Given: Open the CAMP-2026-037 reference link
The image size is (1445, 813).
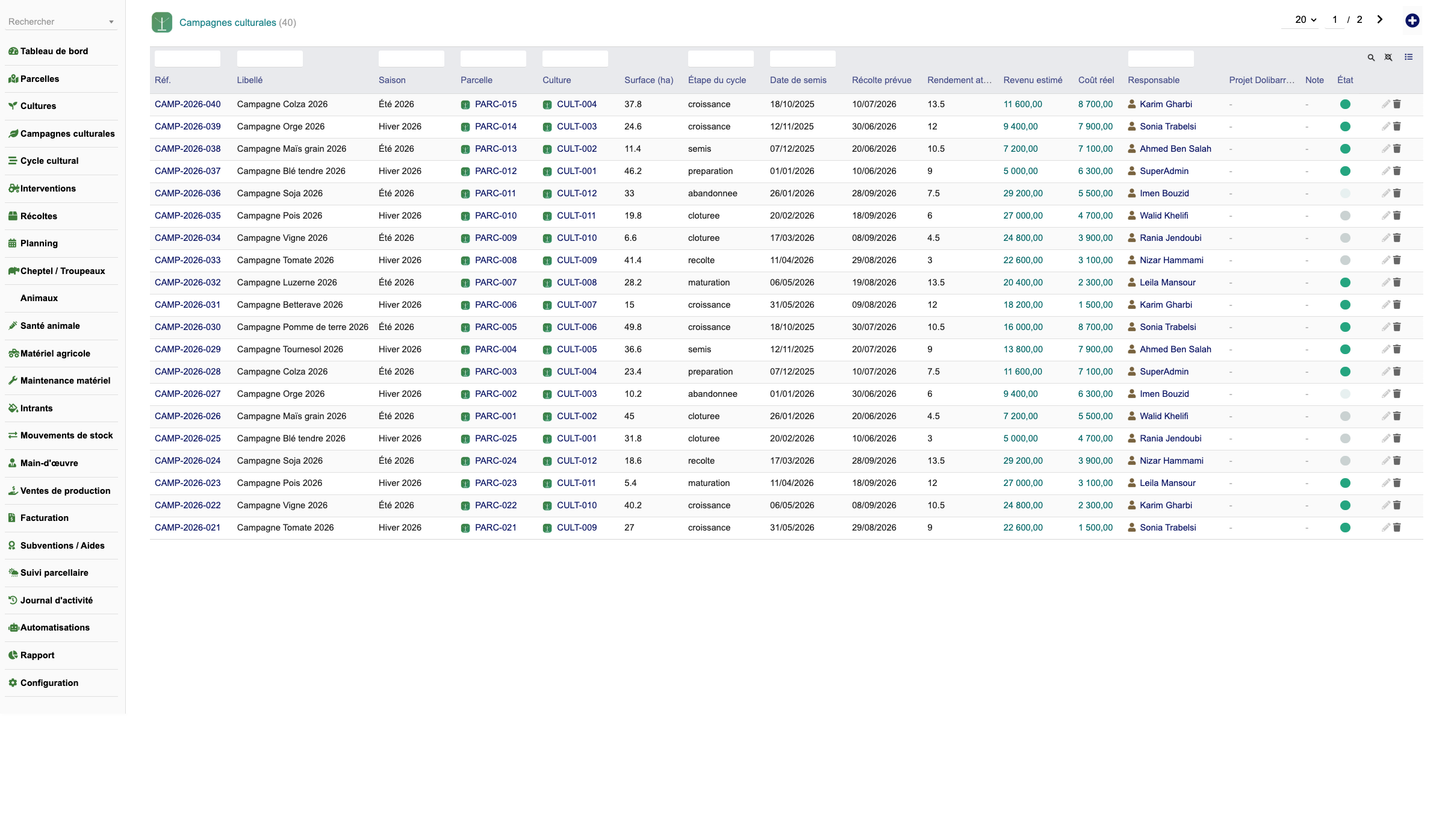Looking at the screenshot, I should pyautogui.click(x=188, y=171).
